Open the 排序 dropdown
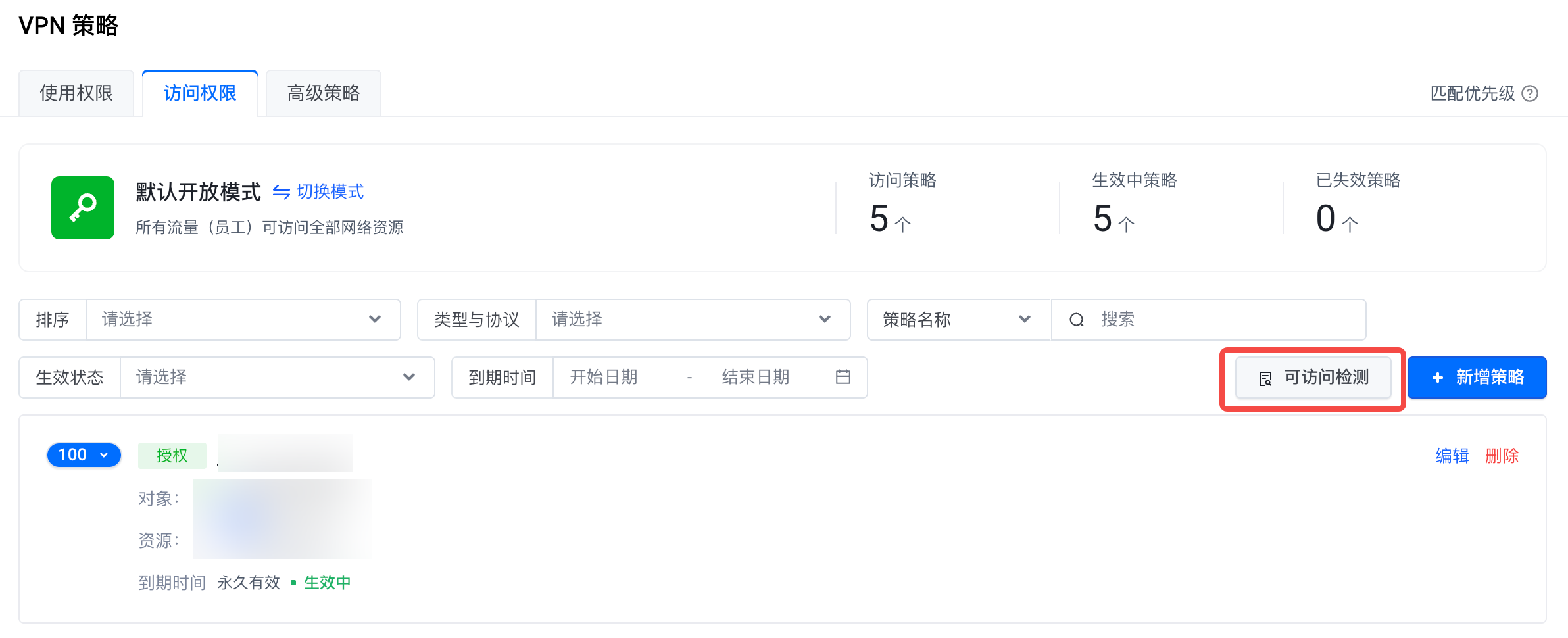1568x638 pixels. point(243,320)
